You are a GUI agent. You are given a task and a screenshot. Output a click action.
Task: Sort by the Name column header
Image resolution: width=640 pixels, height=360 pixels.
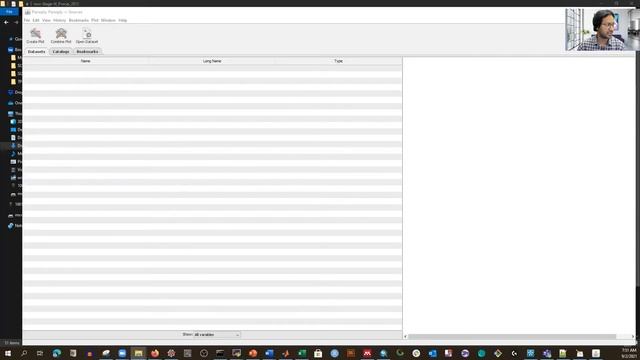86,61
